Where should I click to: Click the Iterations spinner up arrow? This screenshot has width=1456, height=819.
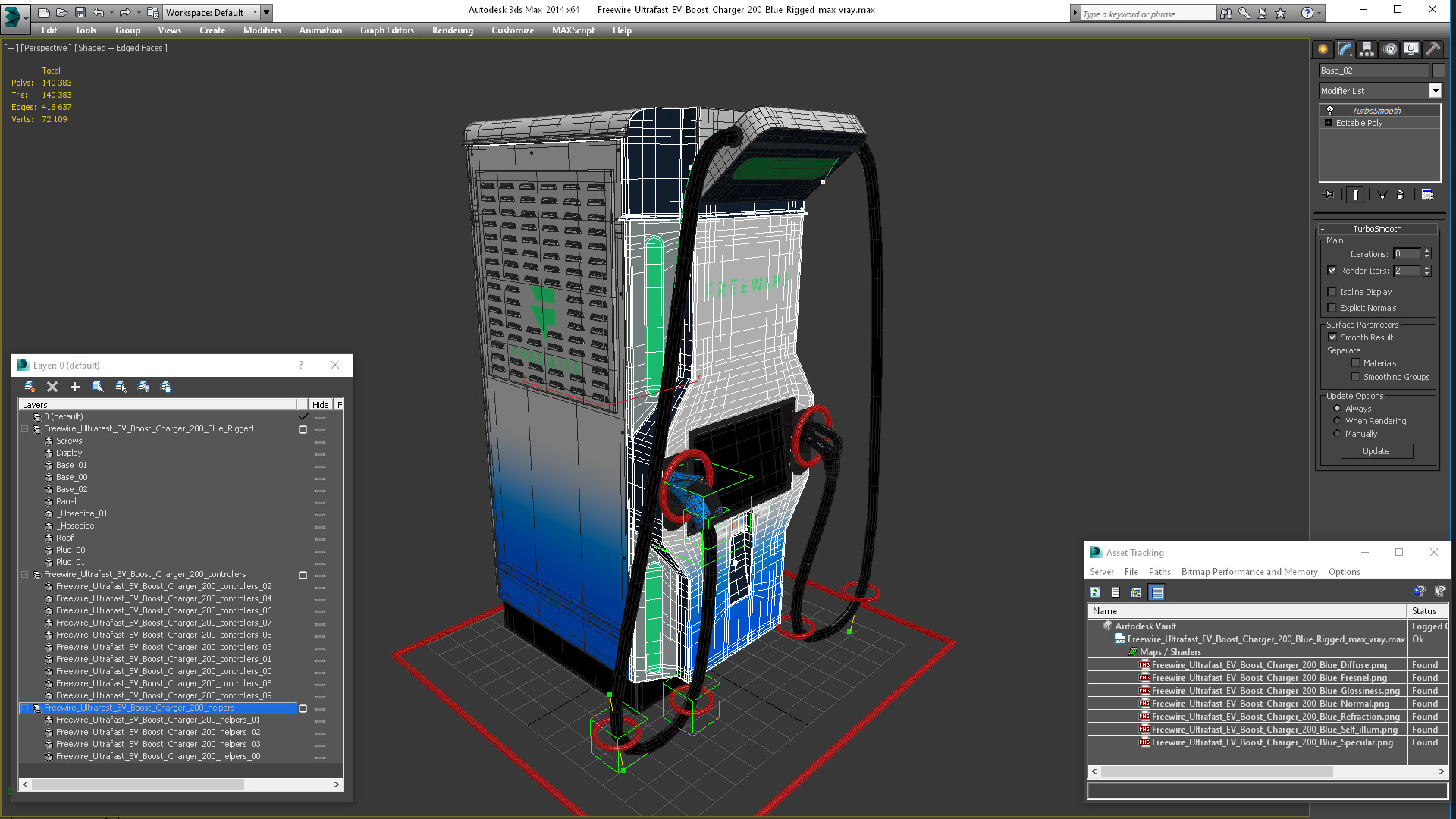point(1426,251)
